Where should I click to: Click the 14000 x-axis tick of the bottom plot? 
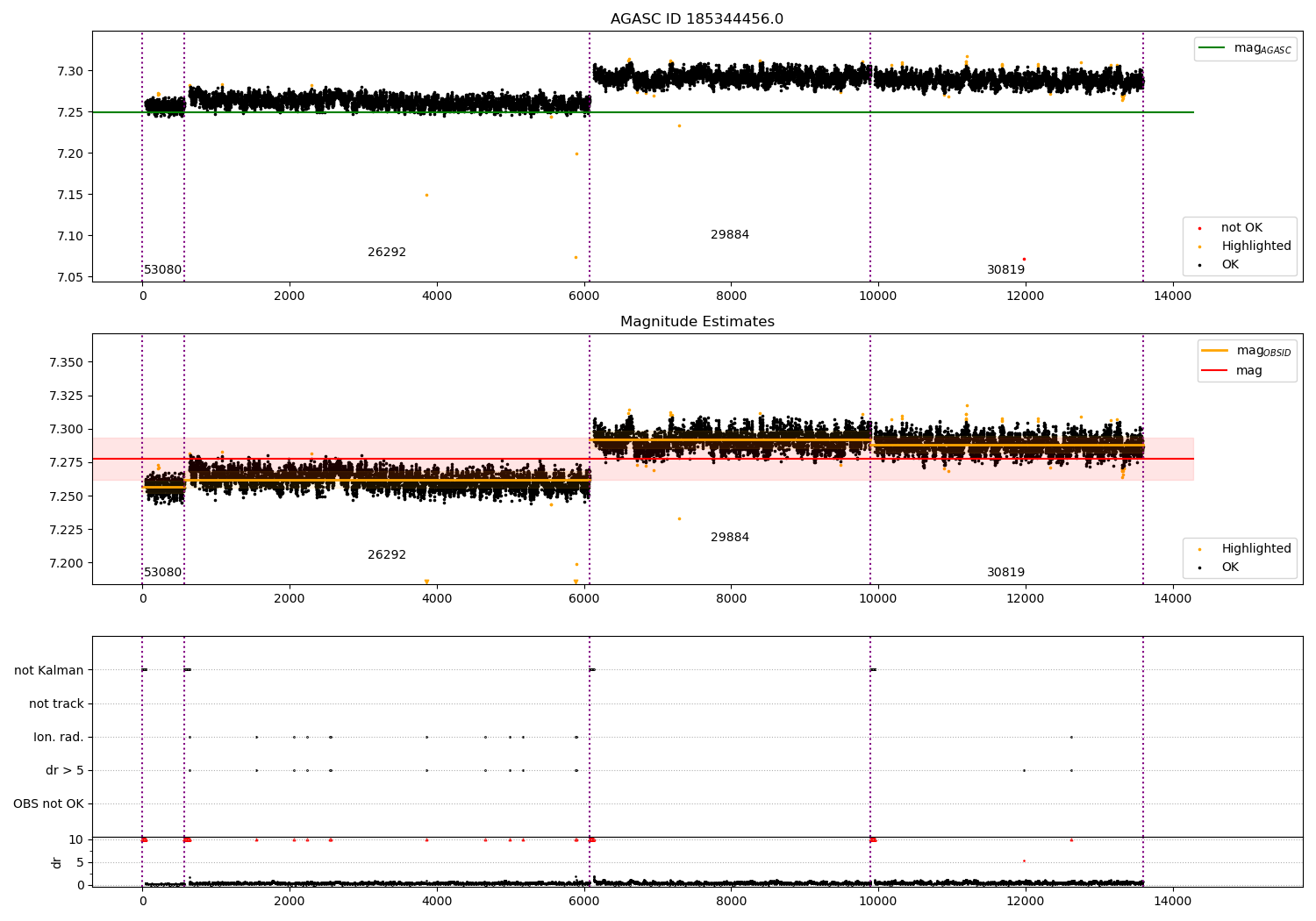coord(1172,901)
